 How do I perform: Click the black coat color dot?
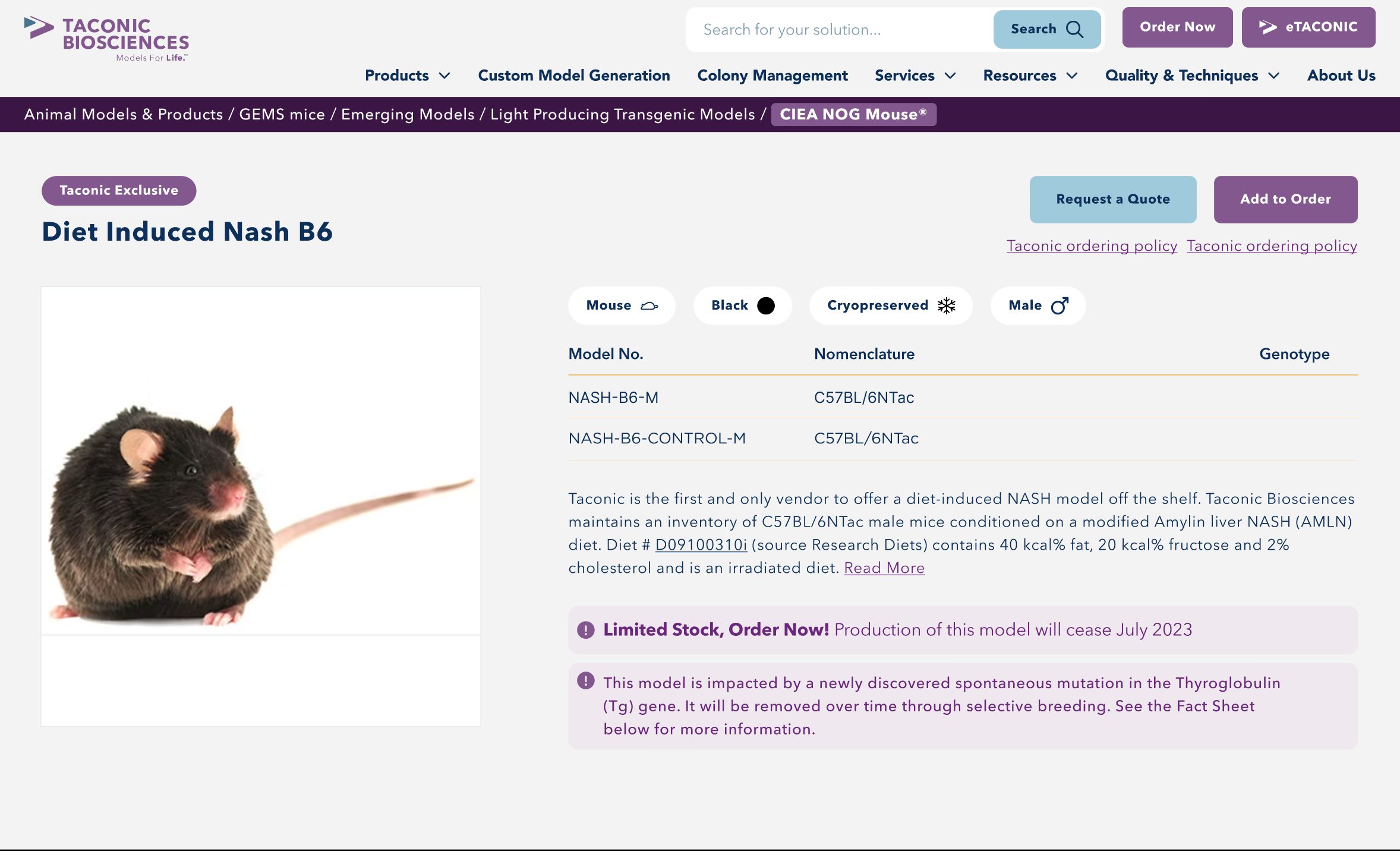point(766,305)
